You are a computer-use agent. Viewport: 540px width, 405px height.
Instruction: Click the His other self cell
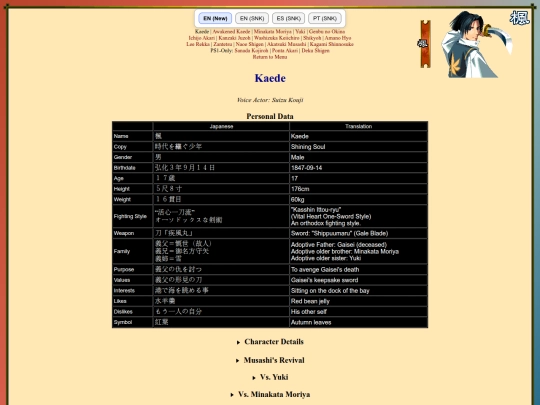tap(359, 312)
